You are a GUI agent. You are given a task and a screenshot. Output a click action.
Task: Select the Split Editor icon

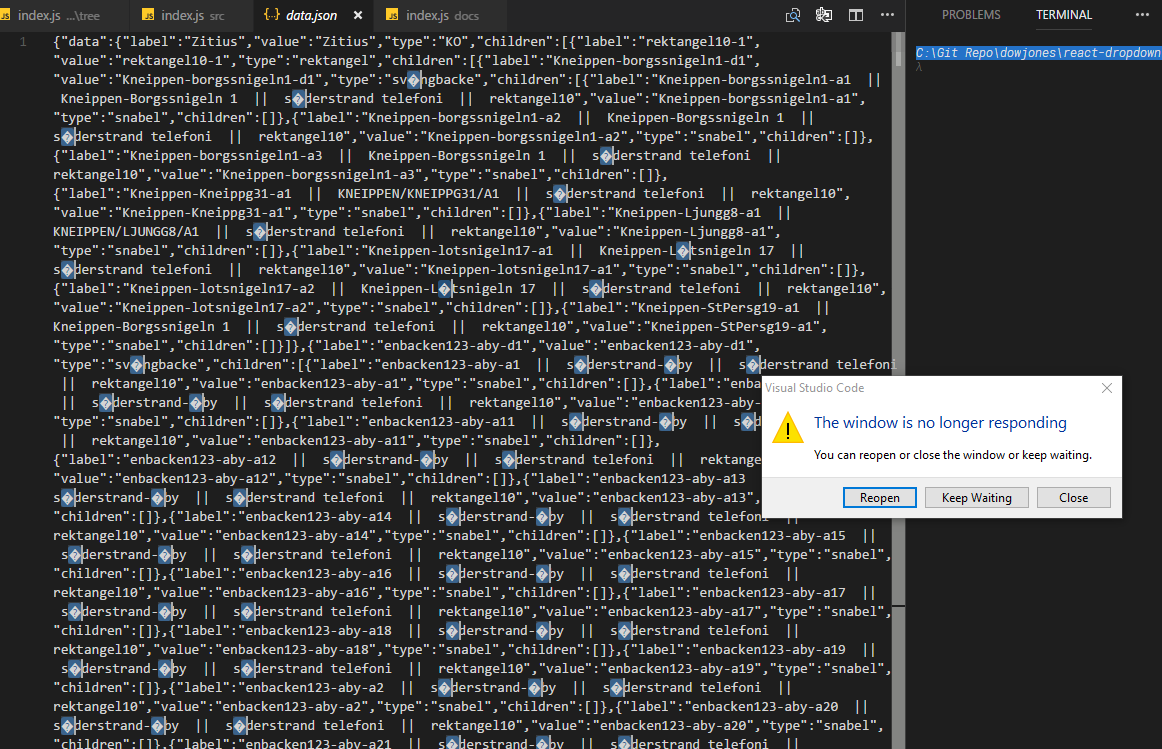[x=854, y=16]
